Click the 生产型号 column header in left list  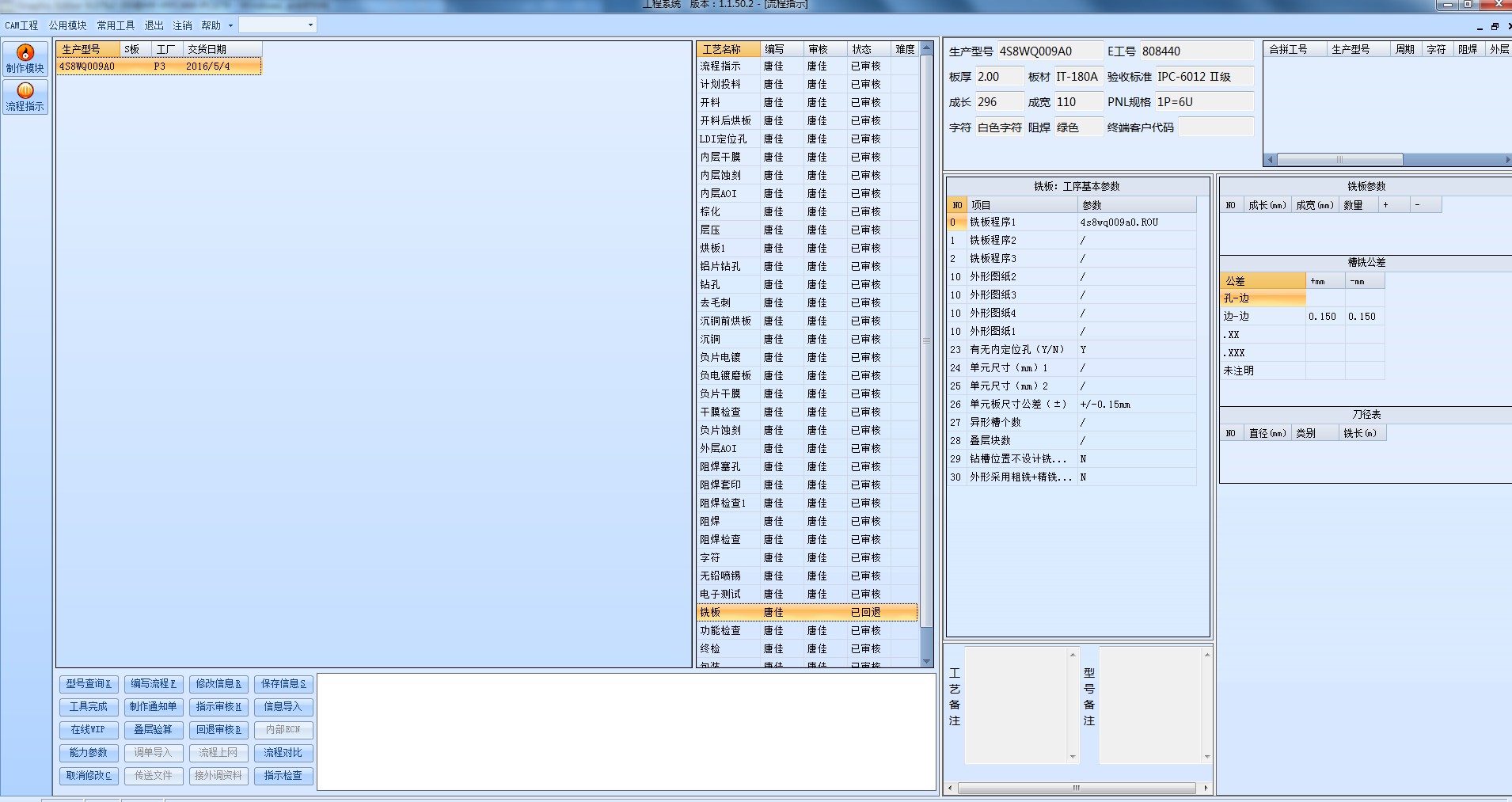[x=88, y=49]
